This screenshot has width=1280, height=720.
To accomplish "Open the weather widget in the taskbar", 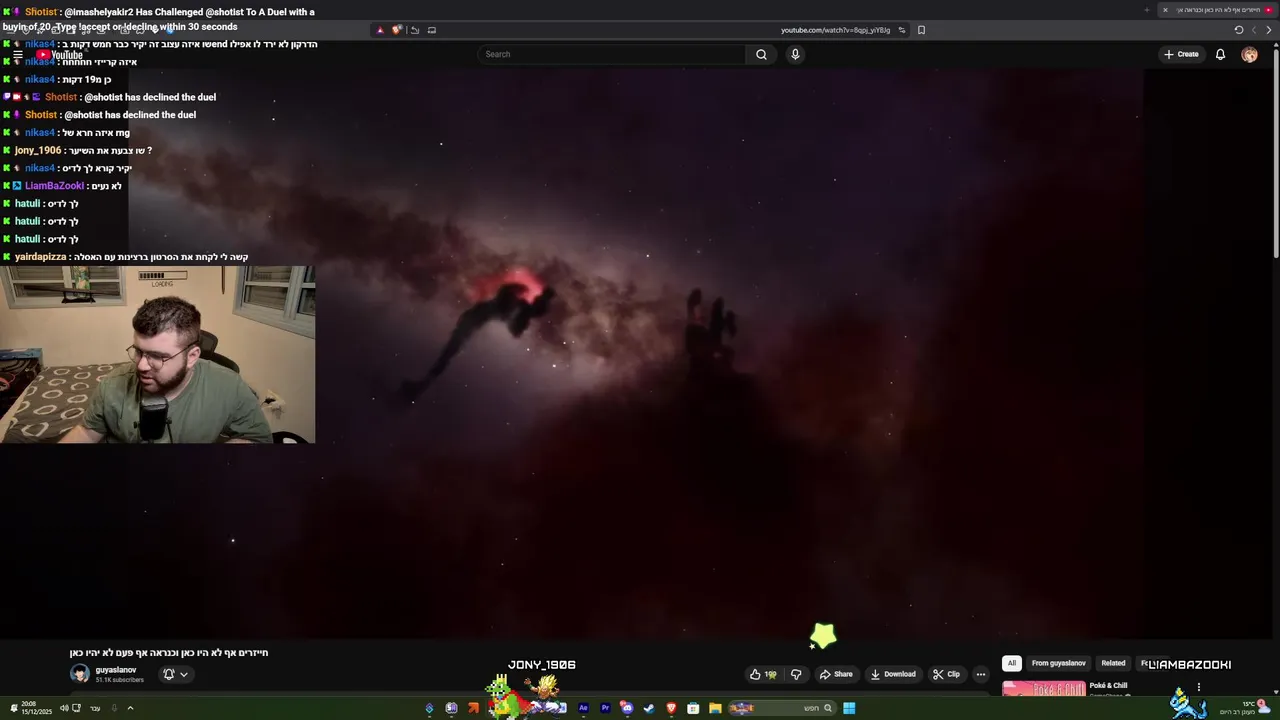I will (1243, 708).
